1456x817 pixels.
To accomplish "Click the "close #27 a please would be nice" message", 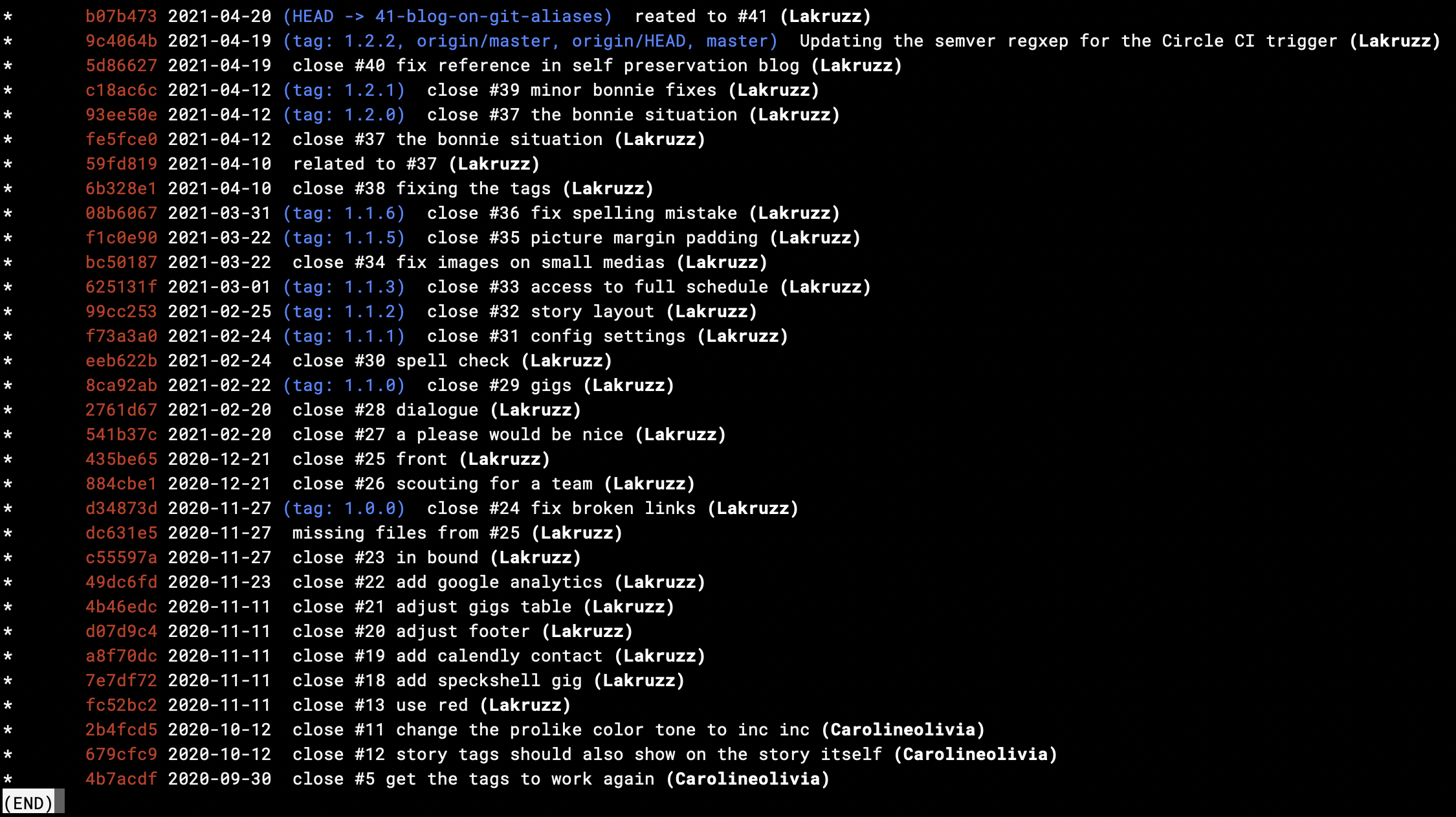I will 458,434.
